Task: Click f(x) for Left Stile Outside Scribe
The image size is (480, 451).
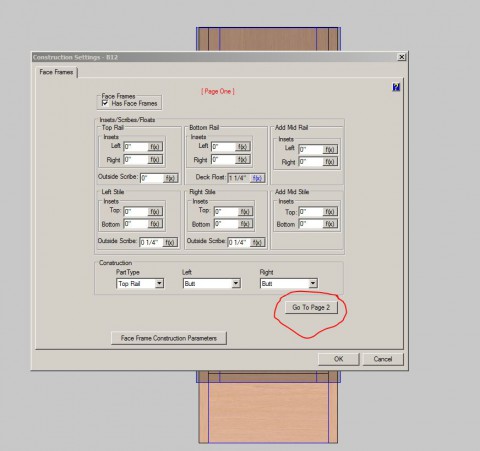Action: [x=170, y=242]
